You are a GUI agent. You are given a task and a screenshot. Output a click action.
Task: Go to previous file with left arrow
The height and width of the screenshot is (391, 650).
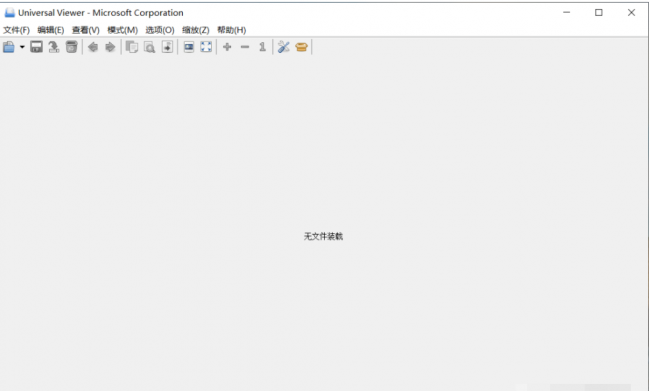point(93,47)
